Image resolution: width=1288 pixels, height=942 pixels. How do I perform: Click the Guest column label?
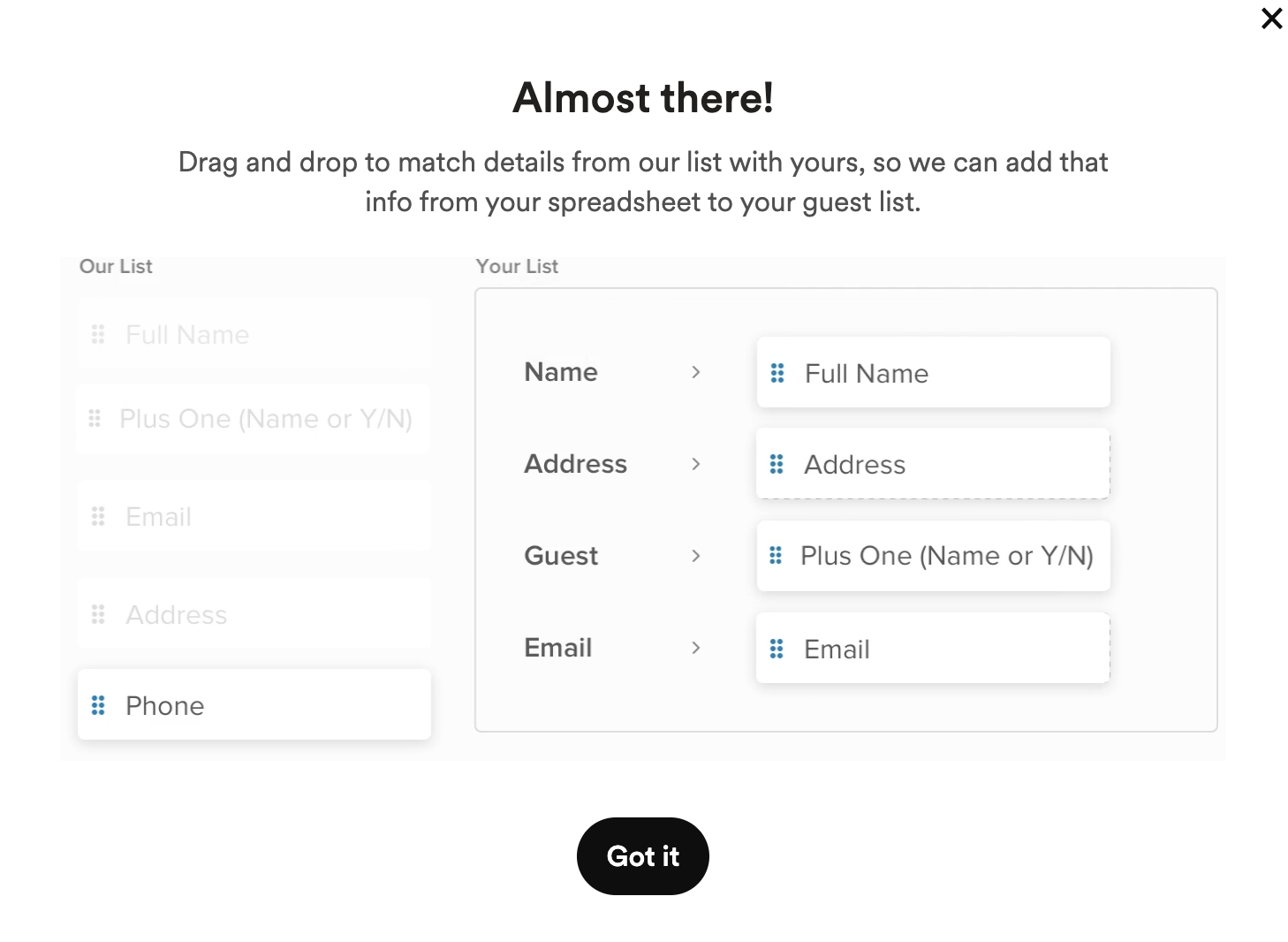pos(561,556)
